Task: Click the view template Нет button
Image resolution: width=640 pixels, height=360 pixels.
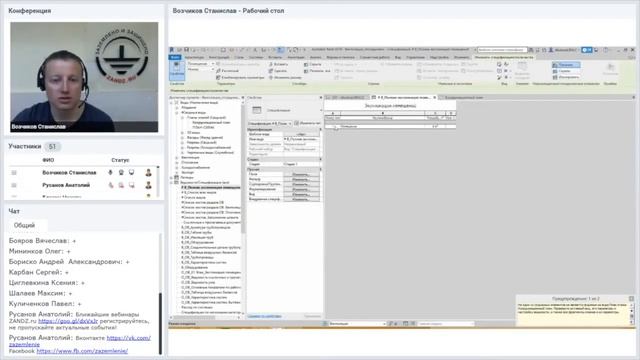Action: [302, 134]
